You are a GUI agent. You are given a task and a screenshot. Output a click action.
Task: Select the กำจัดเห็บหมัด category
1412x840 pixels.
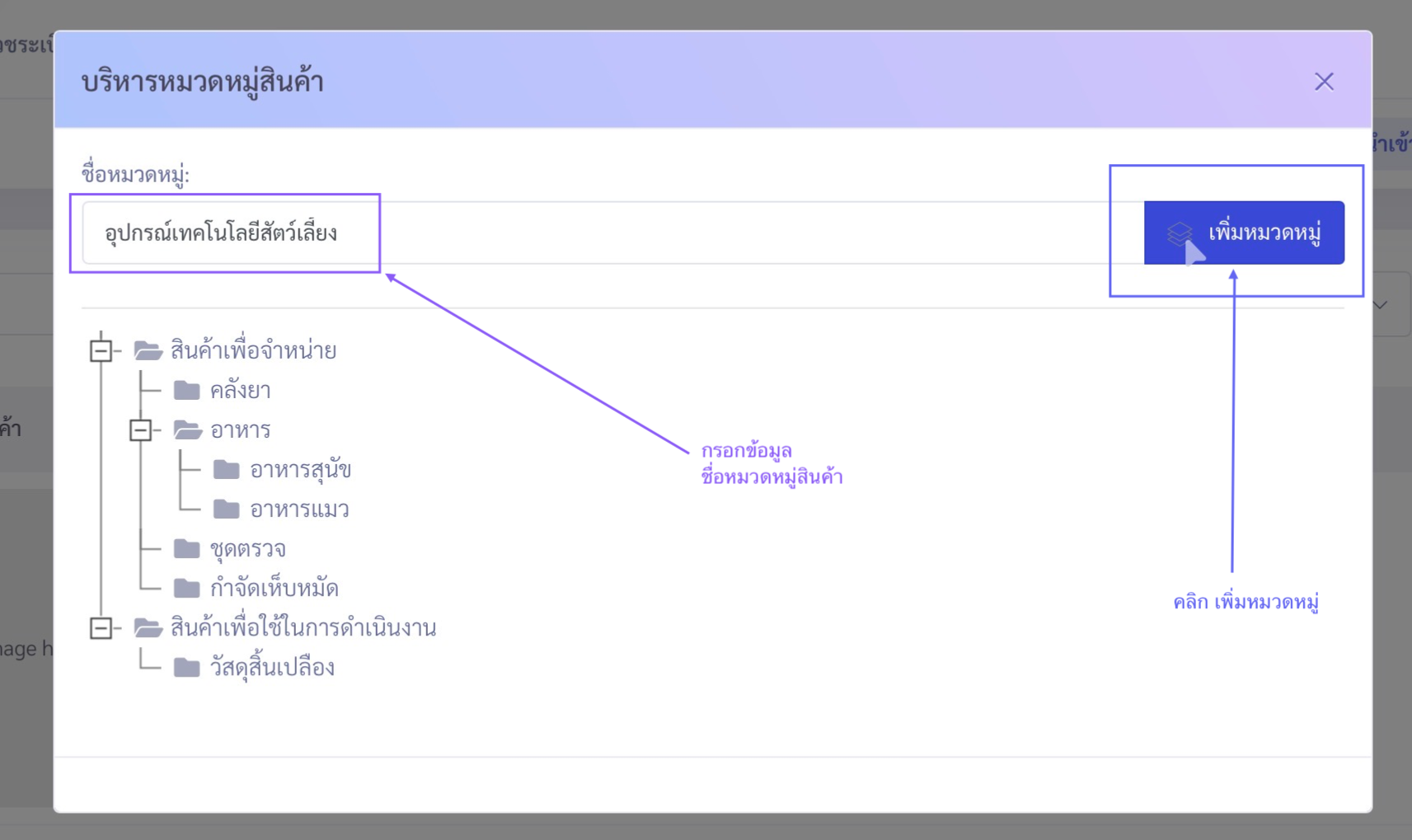pos(274,588)
